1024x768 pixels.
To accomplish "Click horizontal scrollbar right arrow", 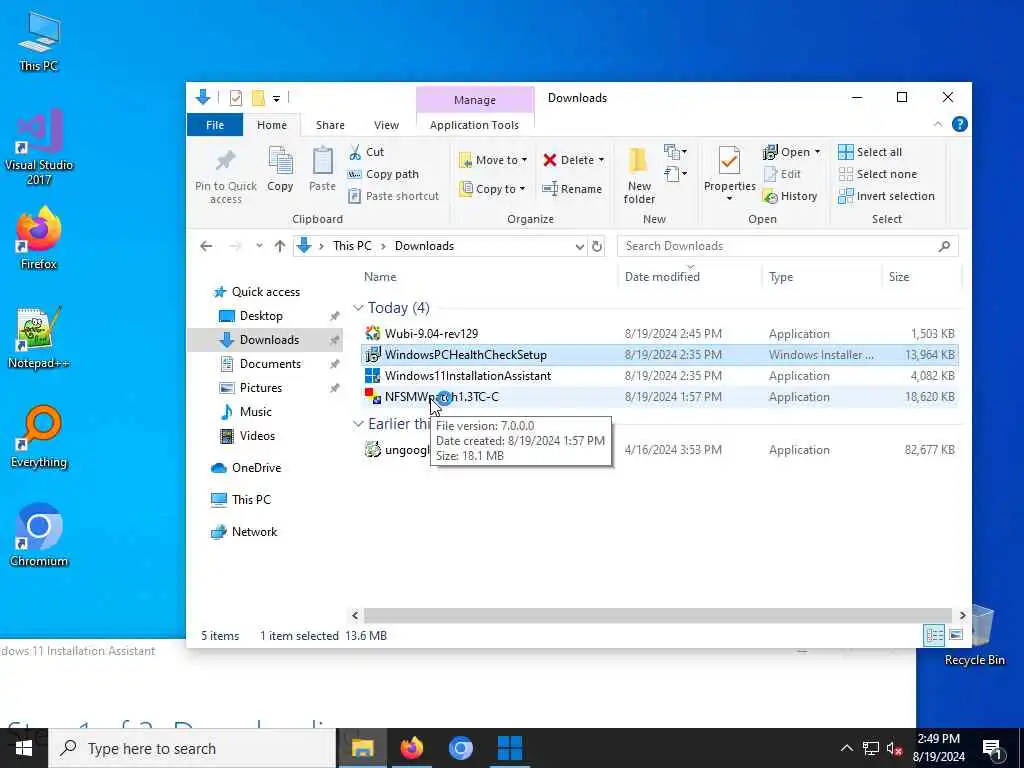I will click(962, 615).
